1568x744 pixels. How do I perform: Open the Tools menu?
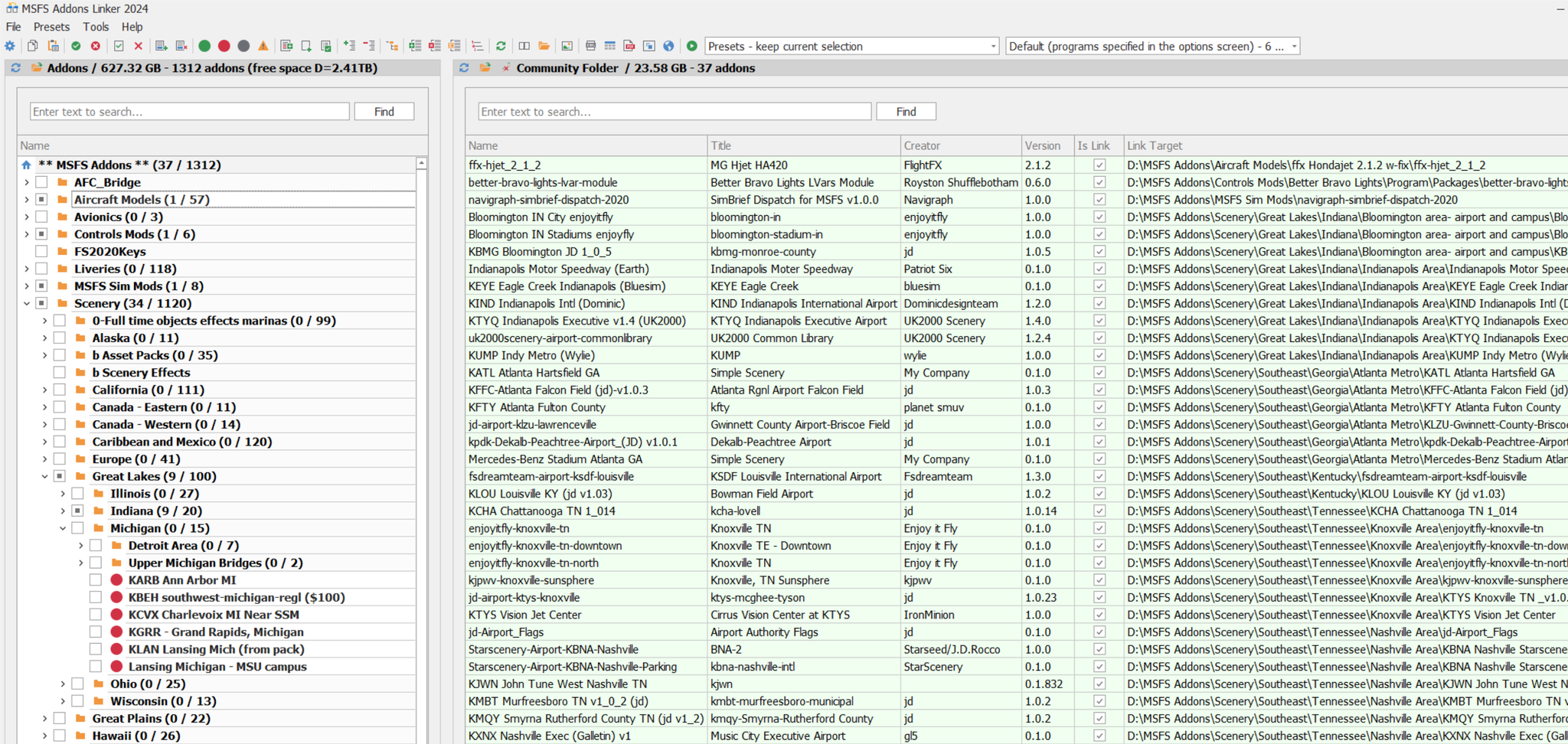click(96, 27)
